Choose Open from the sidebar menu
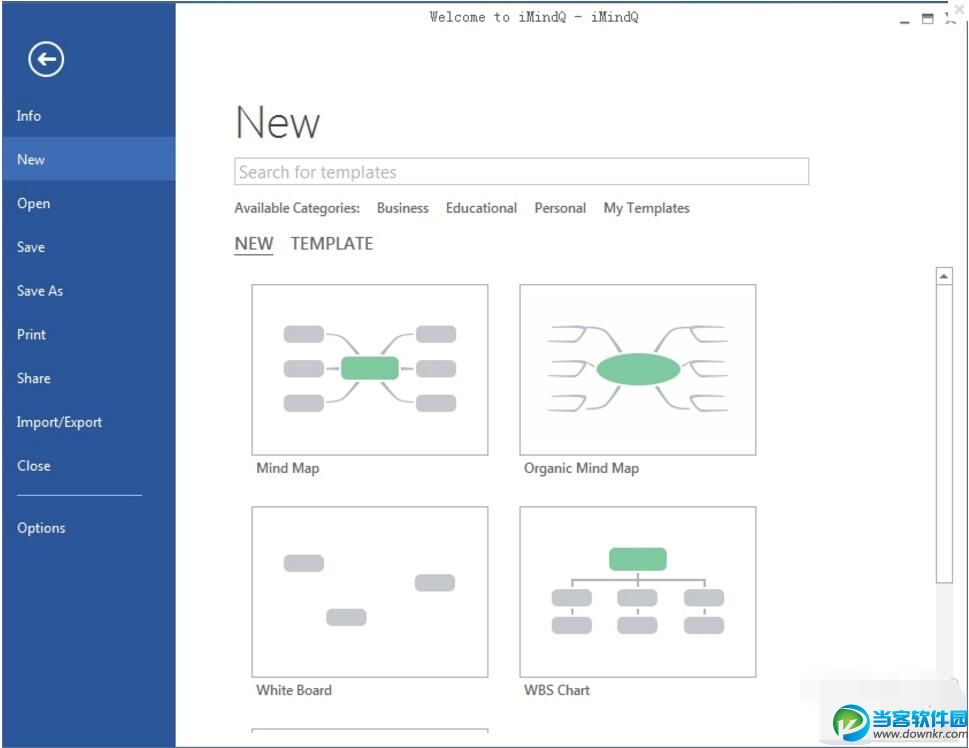The image size is (969, 748). pyautogui.click(x=33, y=203)
